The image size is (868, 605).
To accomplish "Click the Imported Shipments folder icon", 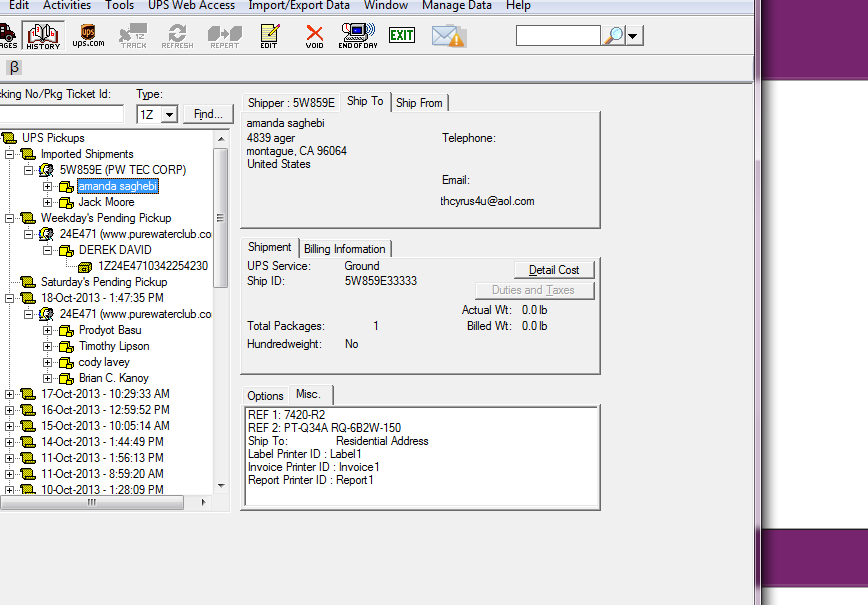I will coord(28,154).
